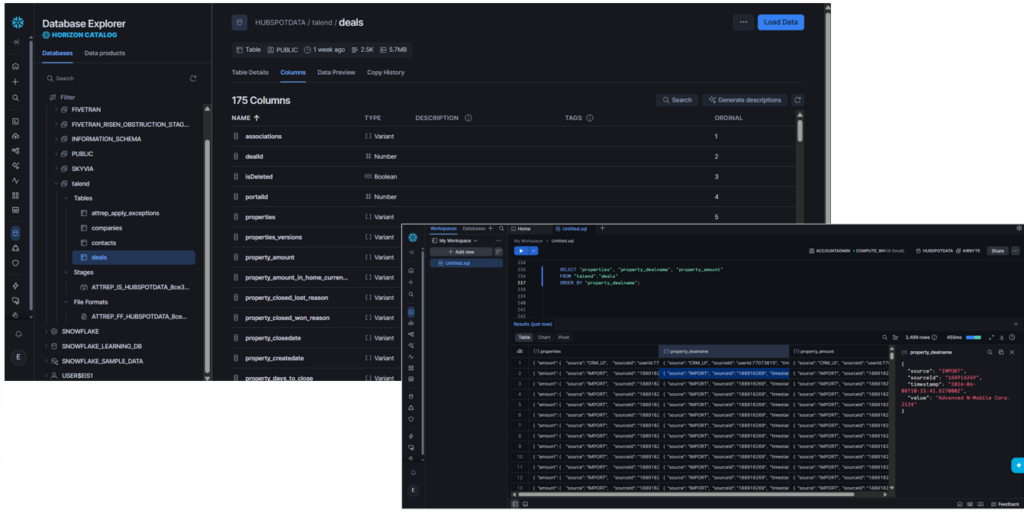This screenshot has height=513, width=1024.
Task: Refresh the database tree list
Action: (193, 78)
